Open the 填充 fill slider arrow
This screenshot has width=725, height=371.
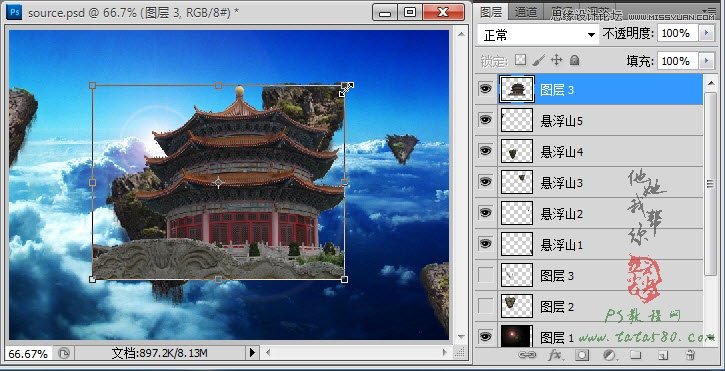click(x=706, y=61)
